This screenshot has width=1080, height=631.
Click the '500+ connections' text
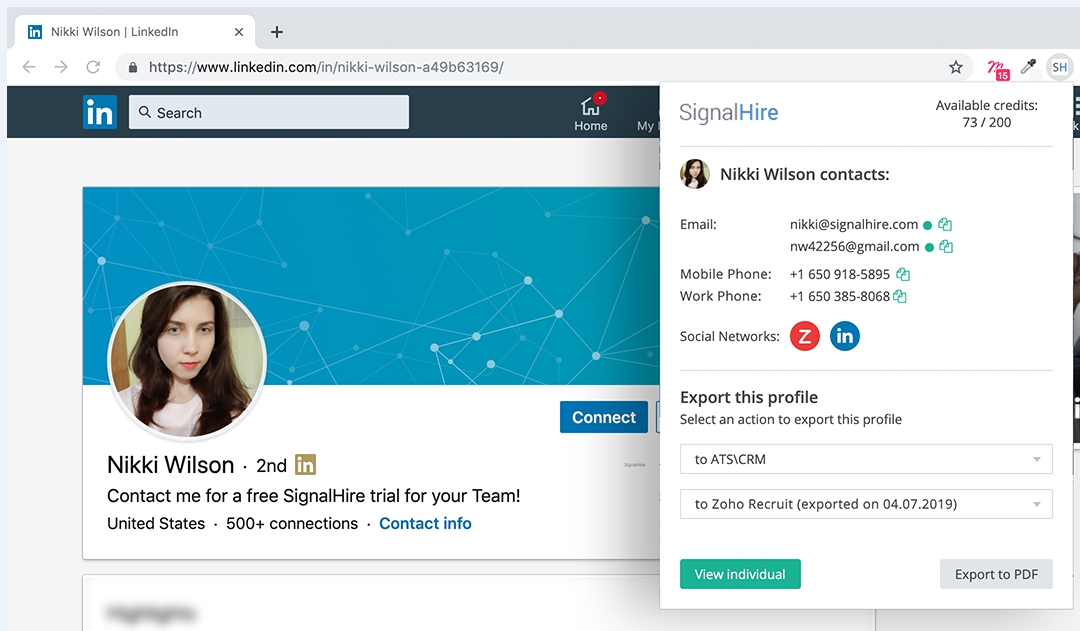click(292, 524)
